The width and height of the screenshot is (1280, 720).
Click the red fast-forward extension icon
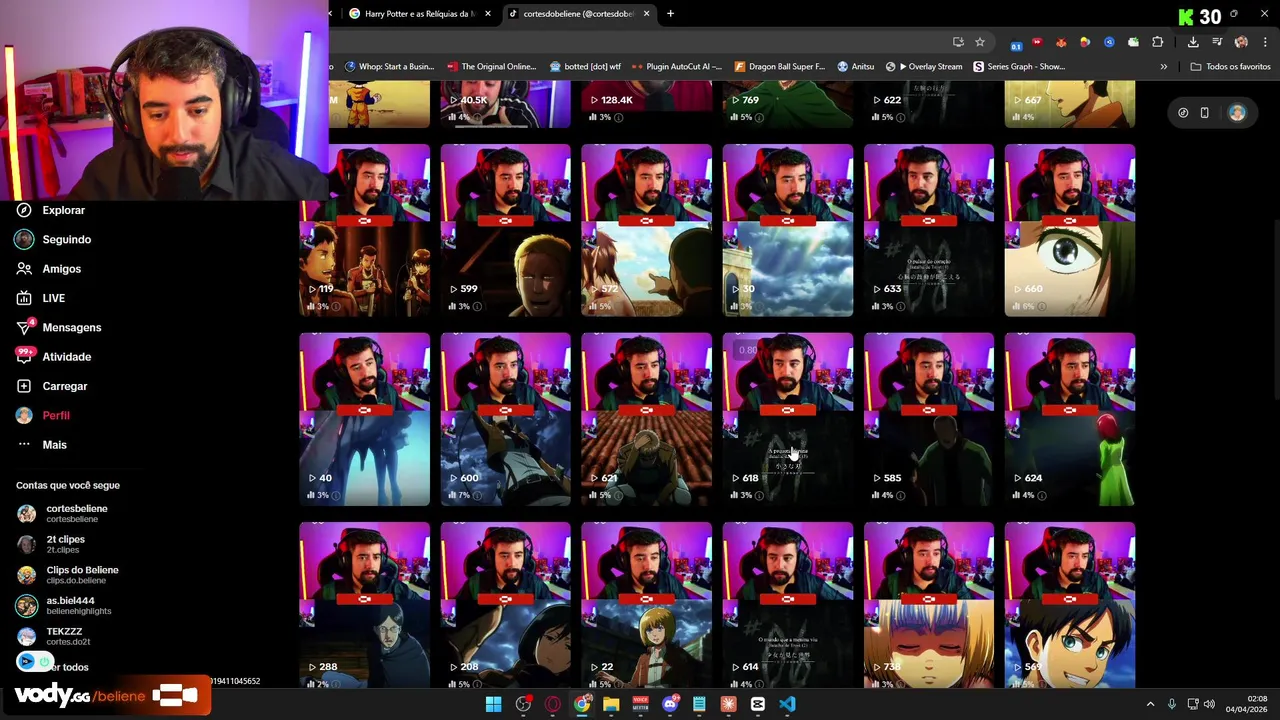1037,42
